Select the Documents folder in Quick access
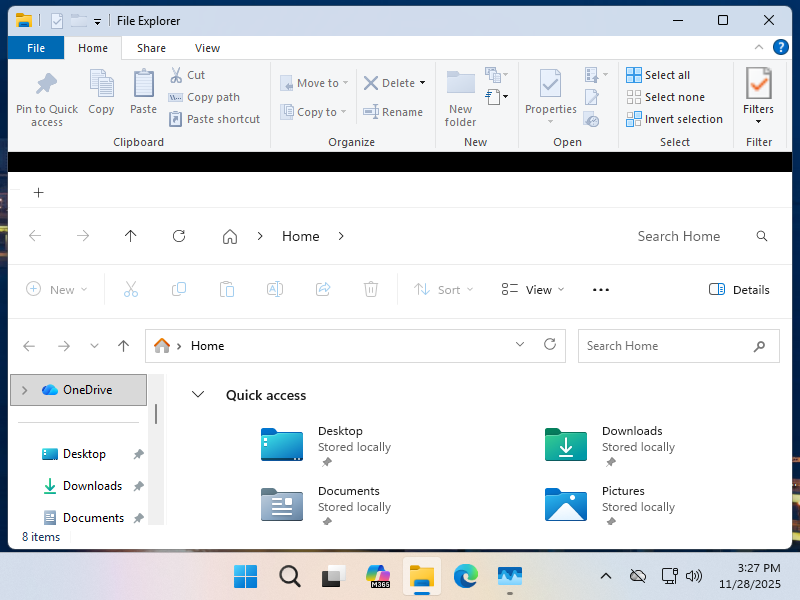The height and width of the screenshot is (600, 800). [327, 506]
